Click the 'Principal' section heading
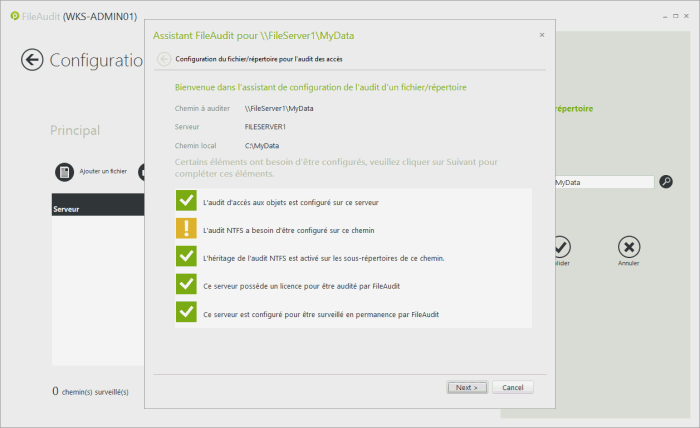Screen dimensions: 700x428 pyautogui.click(x=75, y=130)
